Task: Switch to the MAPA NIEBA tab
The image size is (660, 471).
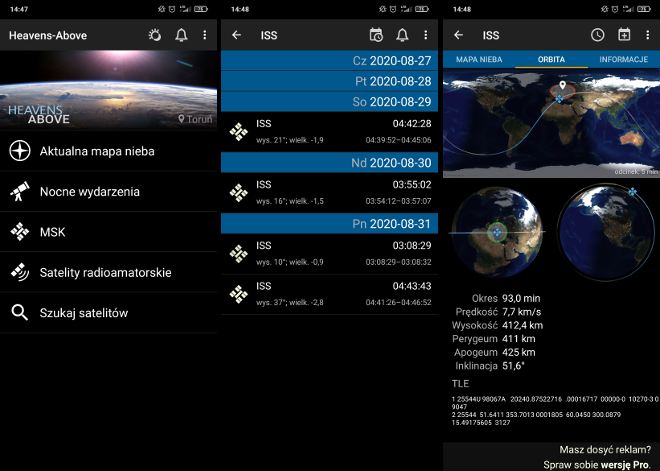Action: 479,60
